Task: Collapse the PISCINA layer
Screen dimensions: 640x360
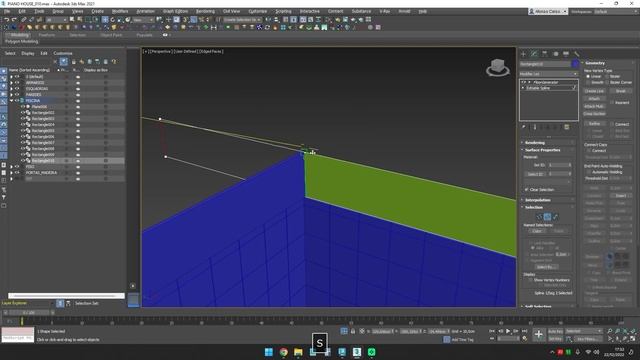Action: (11, 100)
